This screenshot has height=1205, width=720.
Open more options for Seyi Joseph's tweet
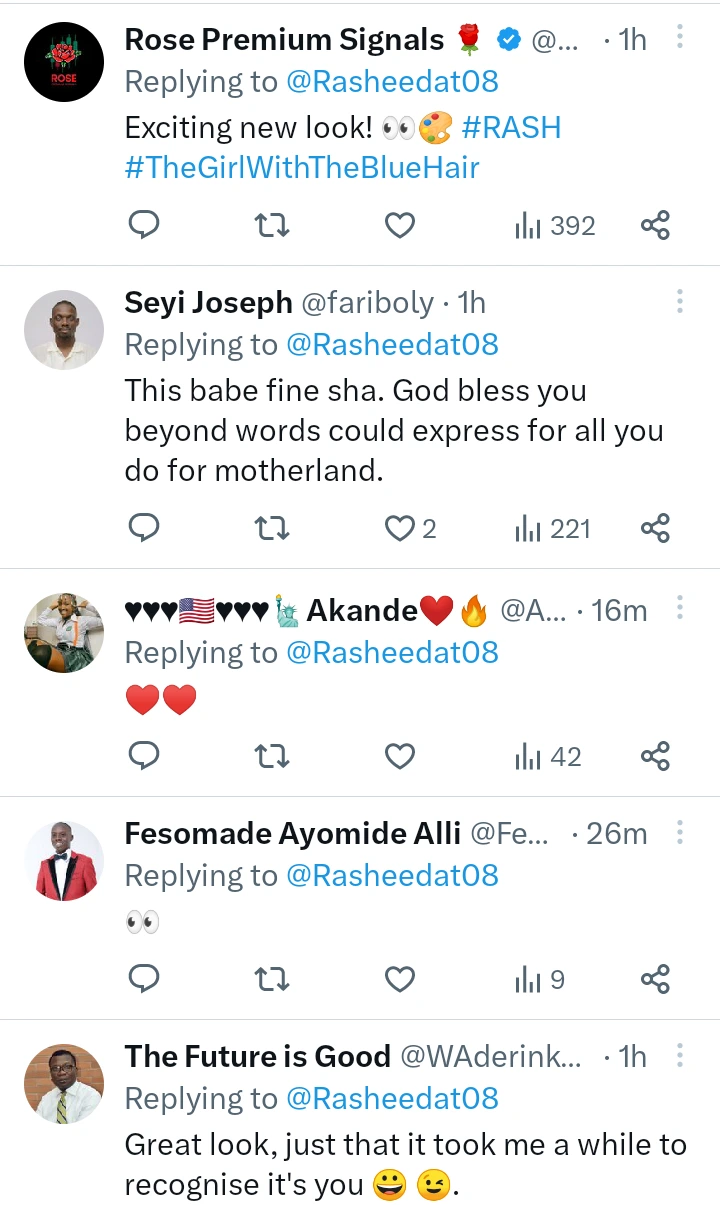(x=680, y=301)
